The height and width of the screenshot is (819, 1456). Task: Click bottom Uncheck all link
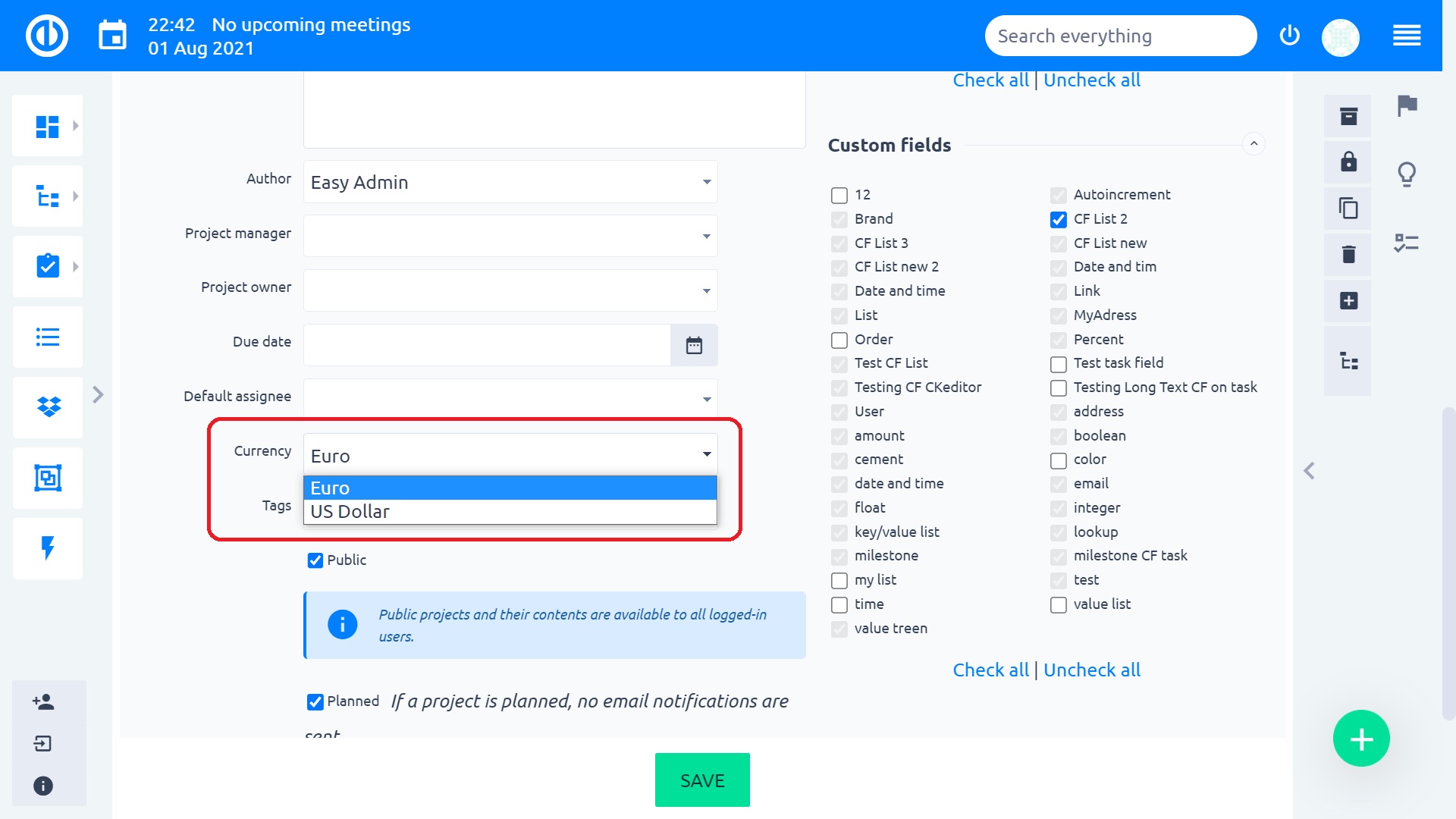(1091, 670)
